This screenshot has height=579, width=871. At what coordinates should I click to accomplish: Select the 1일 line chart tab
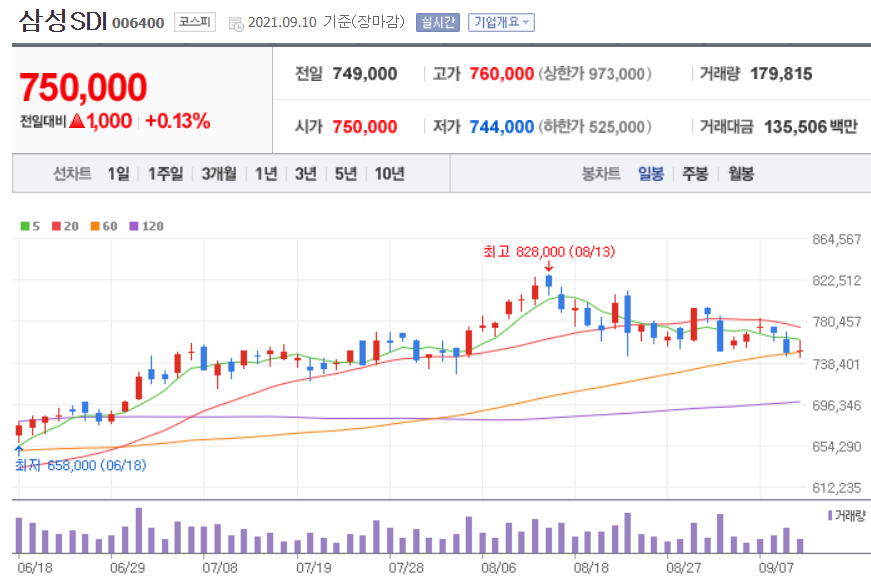tap(118, 174)
